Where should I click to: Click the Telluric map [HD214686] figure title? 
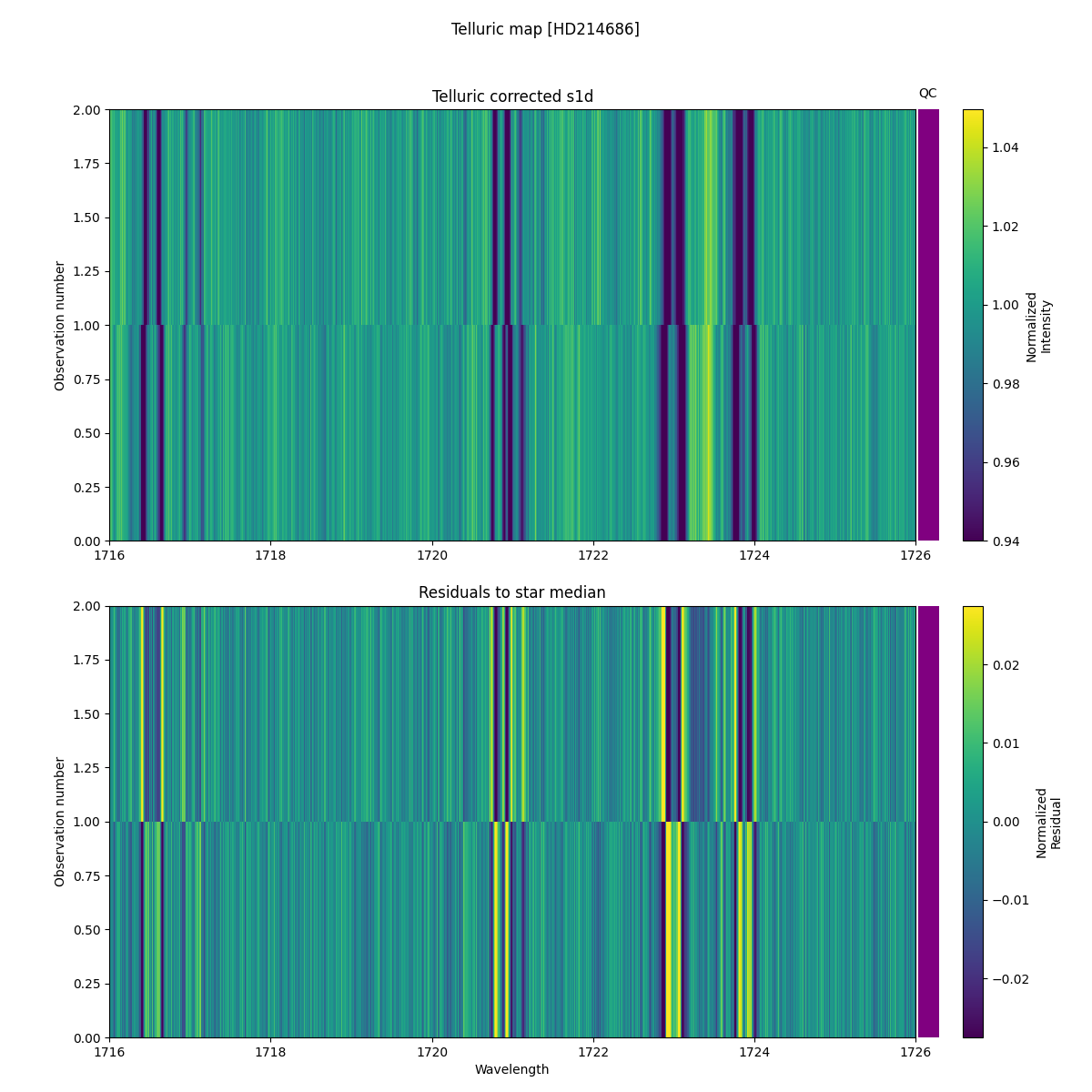546,29
